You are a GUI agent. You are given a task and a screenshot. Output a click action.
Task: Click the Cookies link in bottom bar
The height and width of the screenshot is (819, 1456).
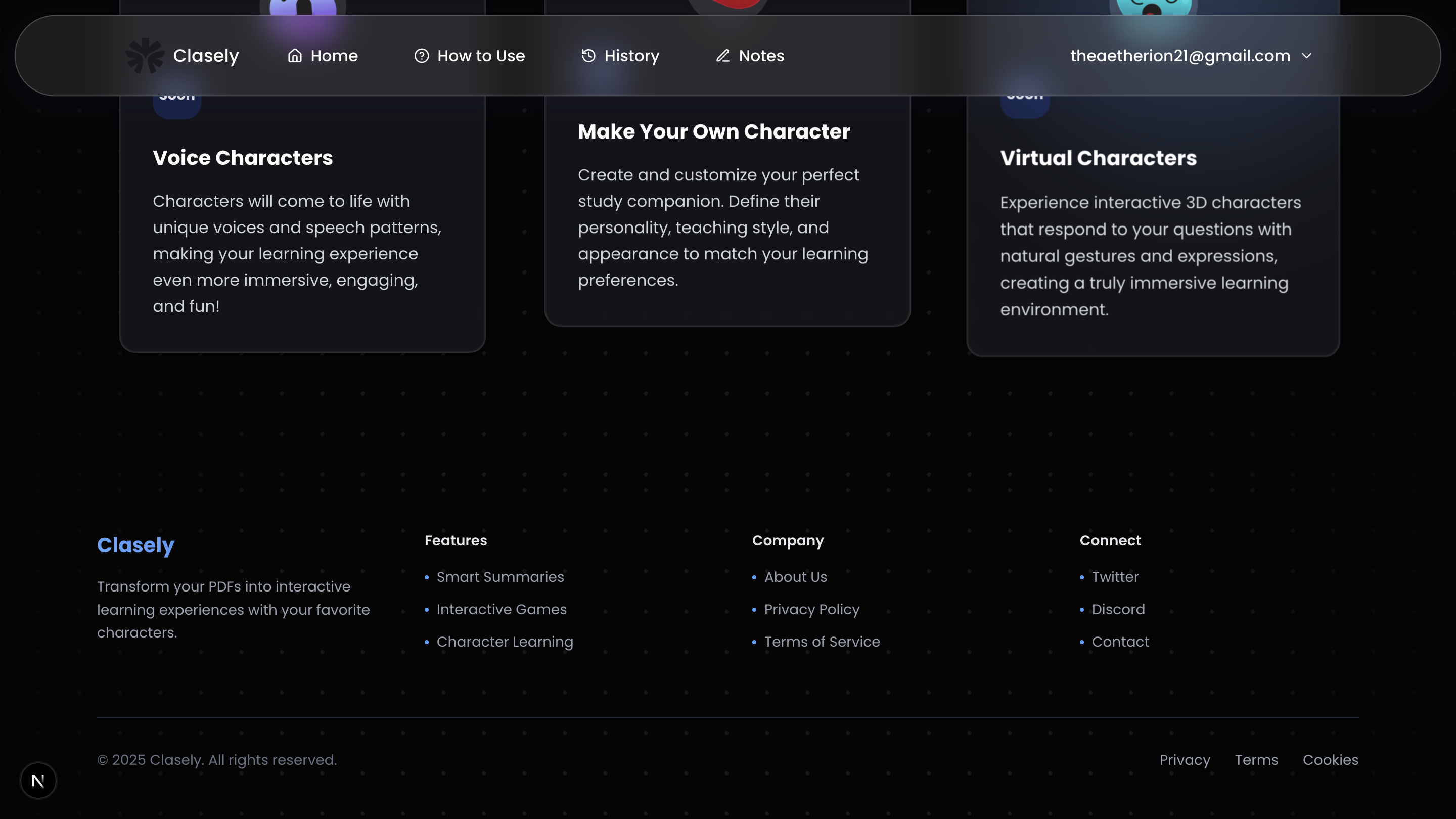[x=1330, y=760]
